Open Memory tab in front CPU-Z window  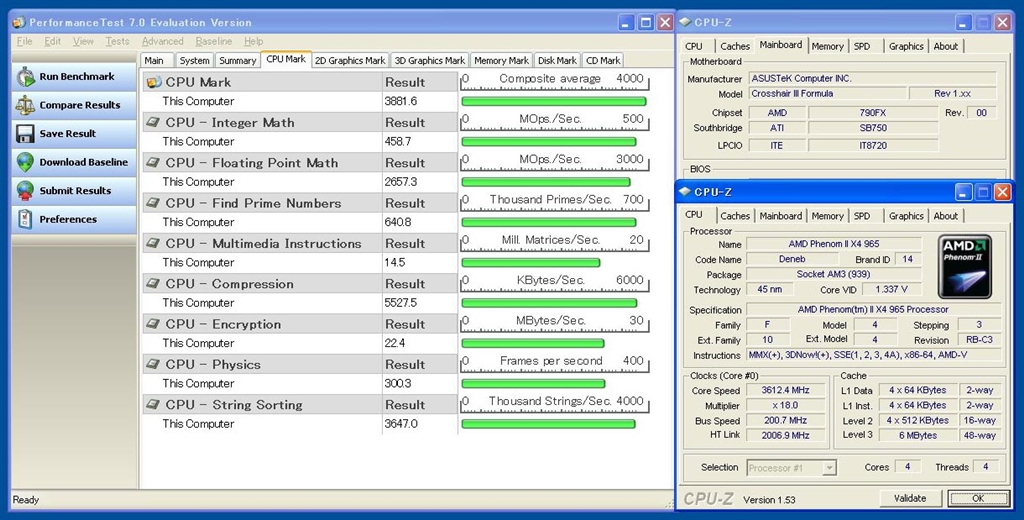(827, 216)
